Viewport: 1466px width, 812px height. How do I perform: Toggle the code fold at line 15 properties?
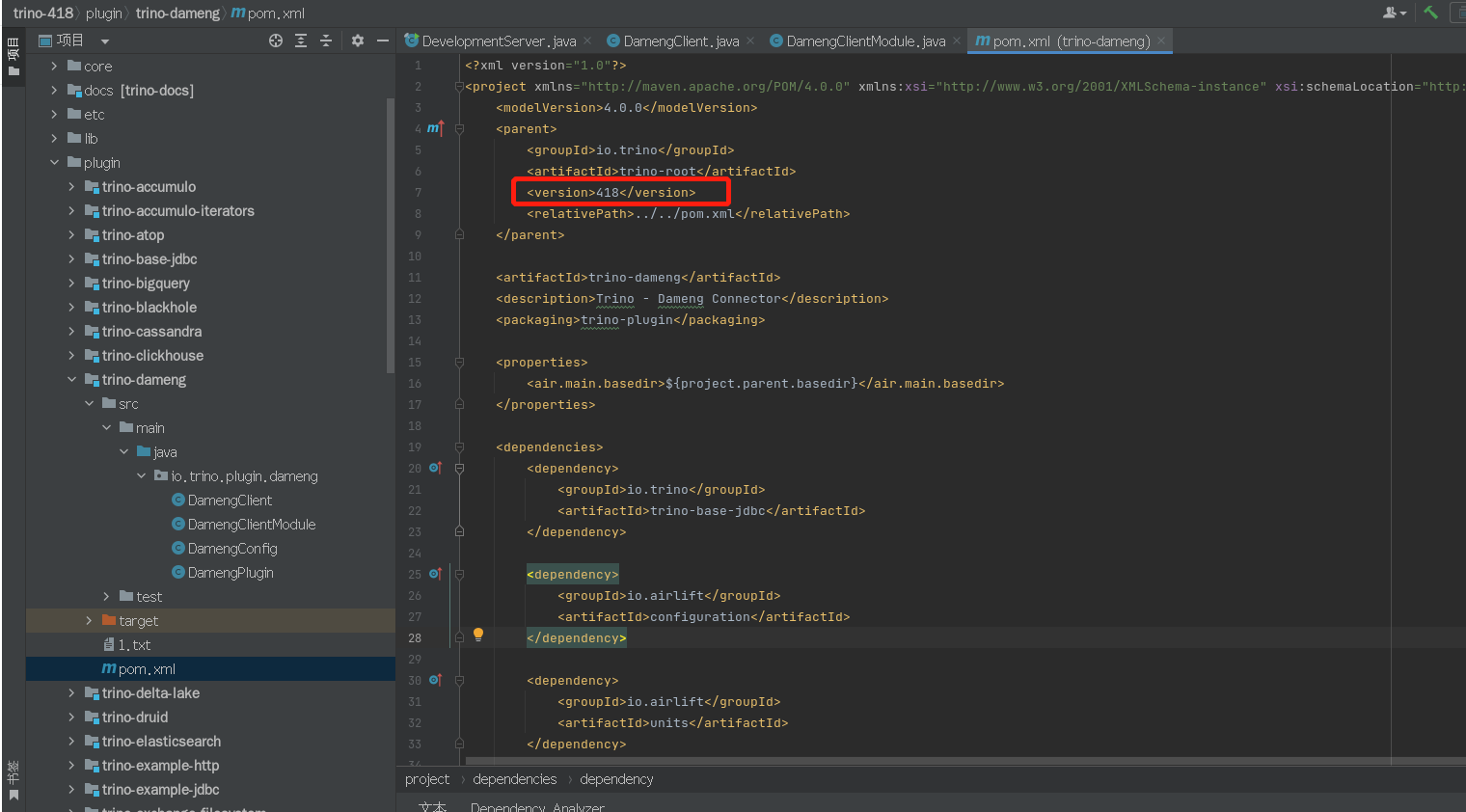click(459, 362)
